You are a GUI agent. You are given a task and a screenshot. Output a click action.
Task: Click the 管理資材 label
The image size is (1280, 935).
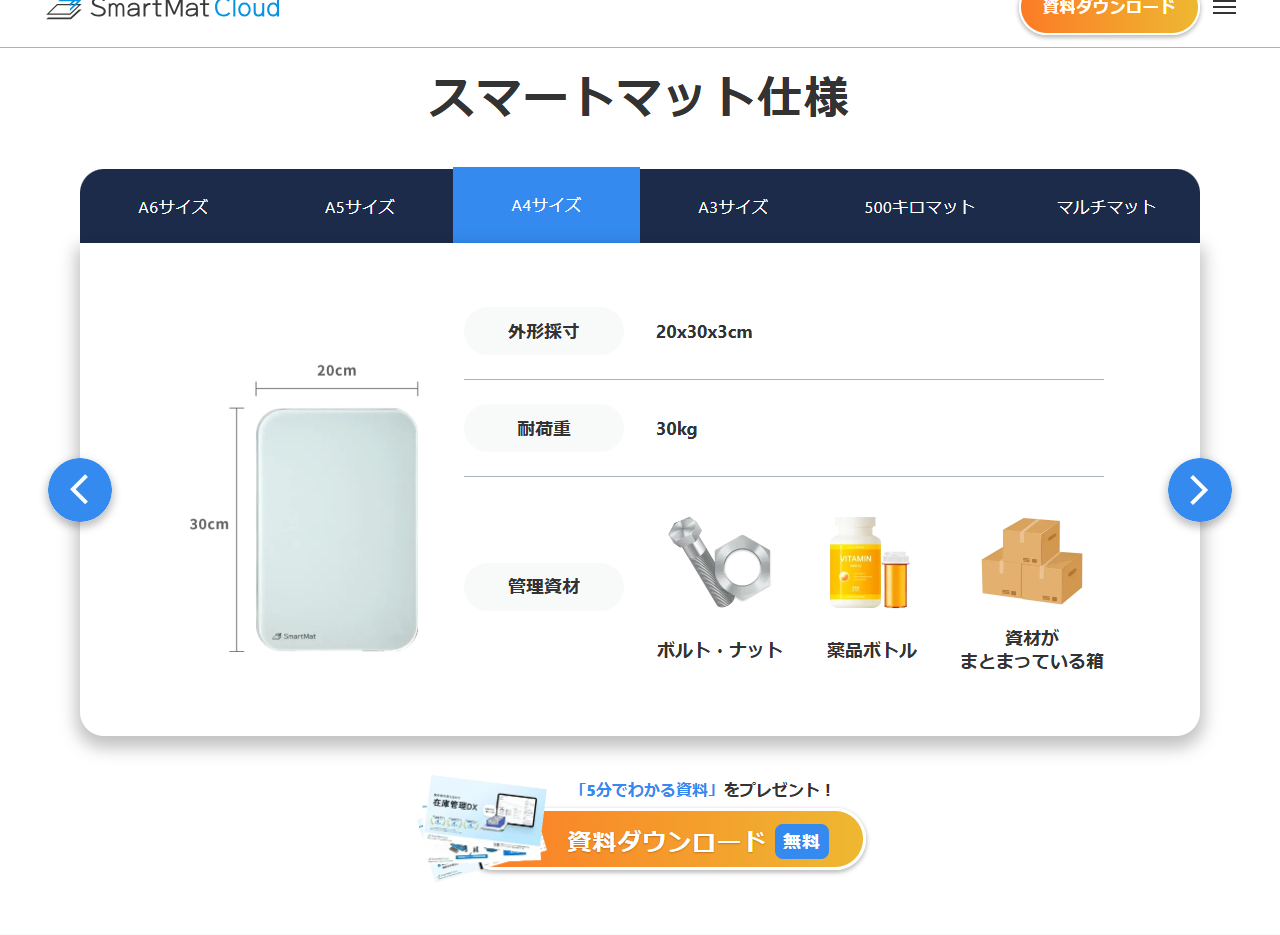[x=544, y=587]
